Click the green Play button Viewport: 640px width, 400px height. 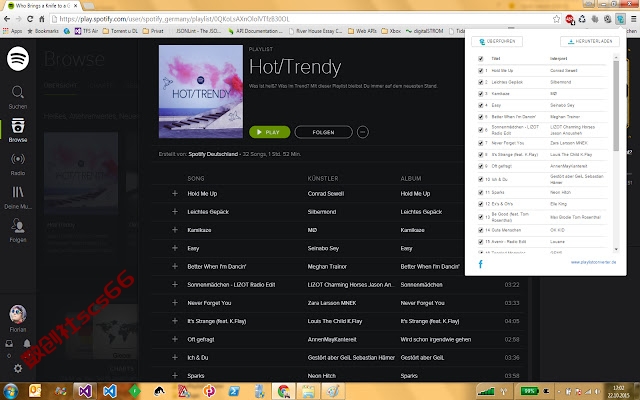tap(269, 132)
